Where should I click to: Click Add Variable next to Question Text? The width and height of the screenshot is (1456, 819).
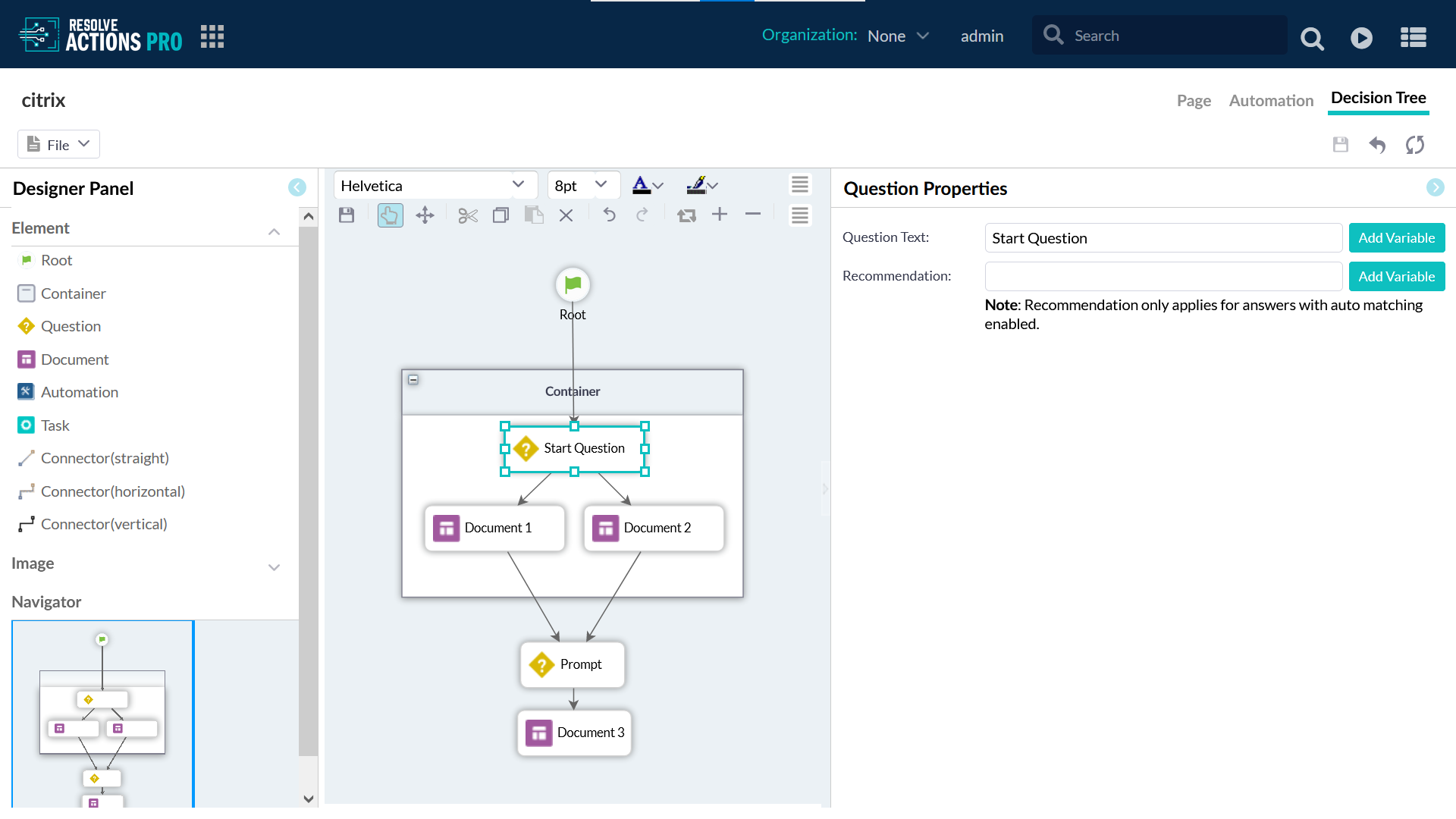pos(1396,238)
